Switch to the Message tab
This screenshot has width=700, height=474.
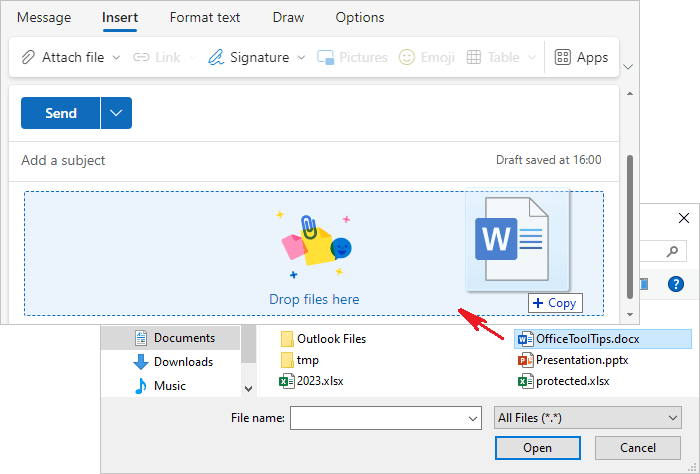tap(44, 17)
